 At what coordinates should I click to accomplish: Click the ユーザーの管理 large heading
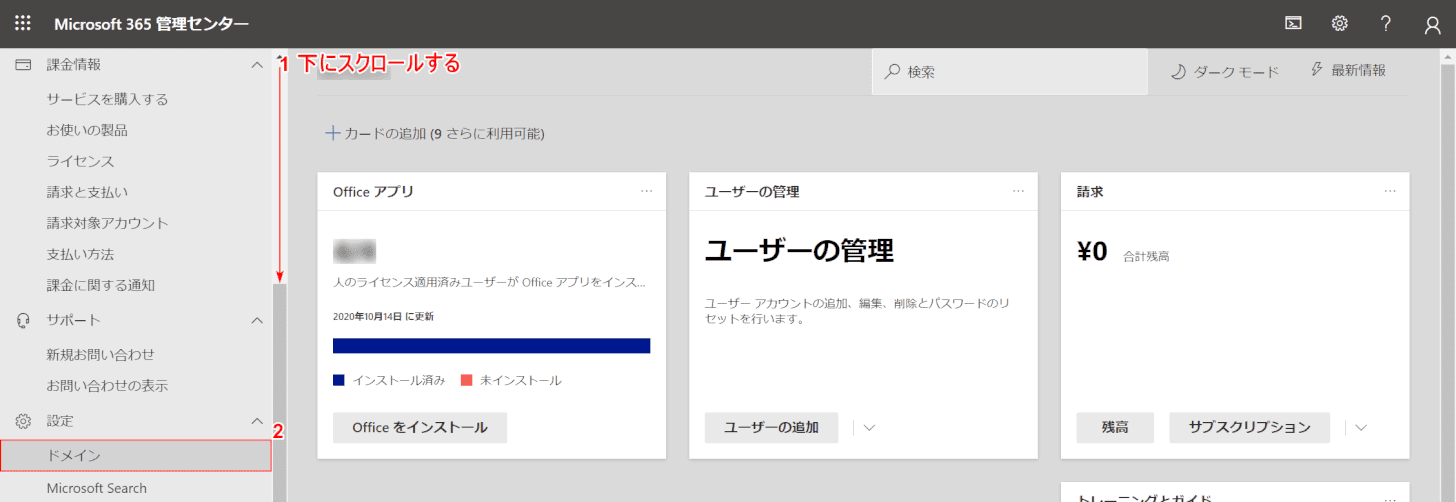(x=800, y=250)
